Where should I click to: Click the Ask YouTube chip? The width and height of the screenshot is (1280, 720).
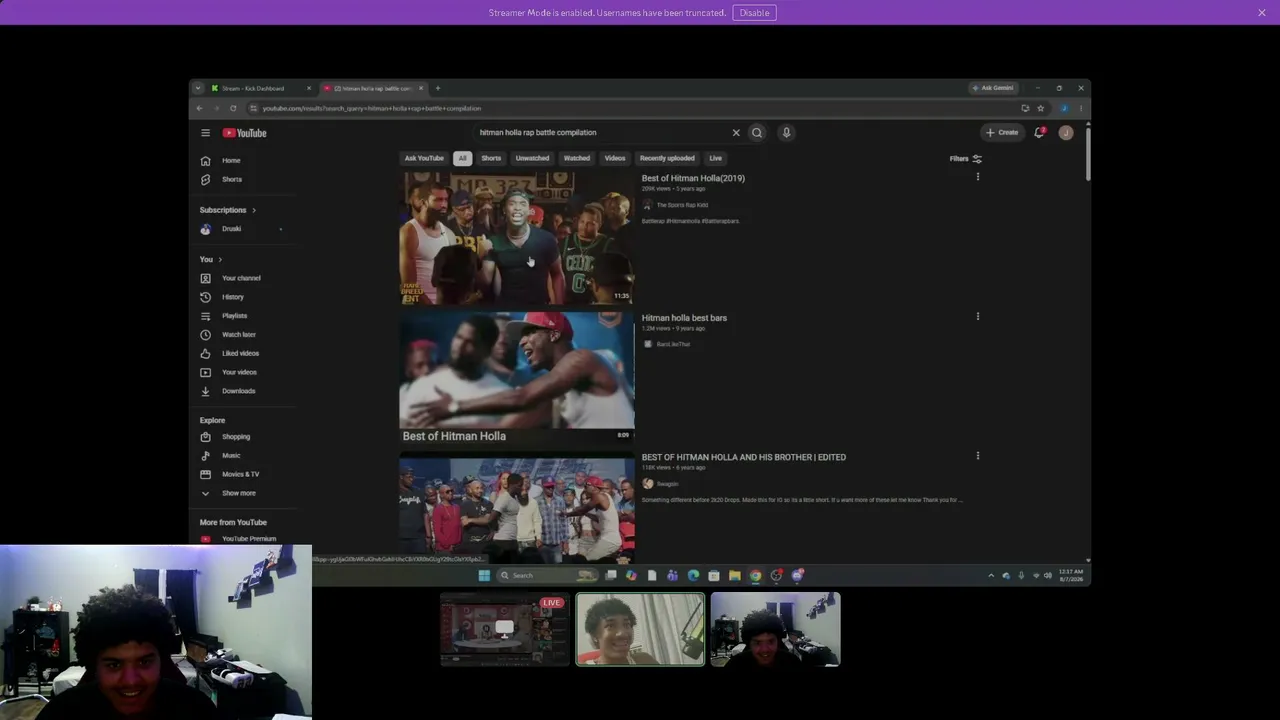(x=424, y=158)
